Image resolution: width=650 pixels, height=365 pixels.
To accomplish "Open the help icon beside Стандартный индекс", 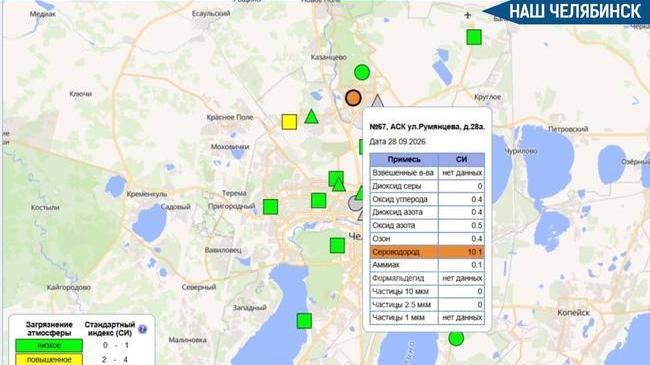I will pyautogui.click(x=142, y=329).
